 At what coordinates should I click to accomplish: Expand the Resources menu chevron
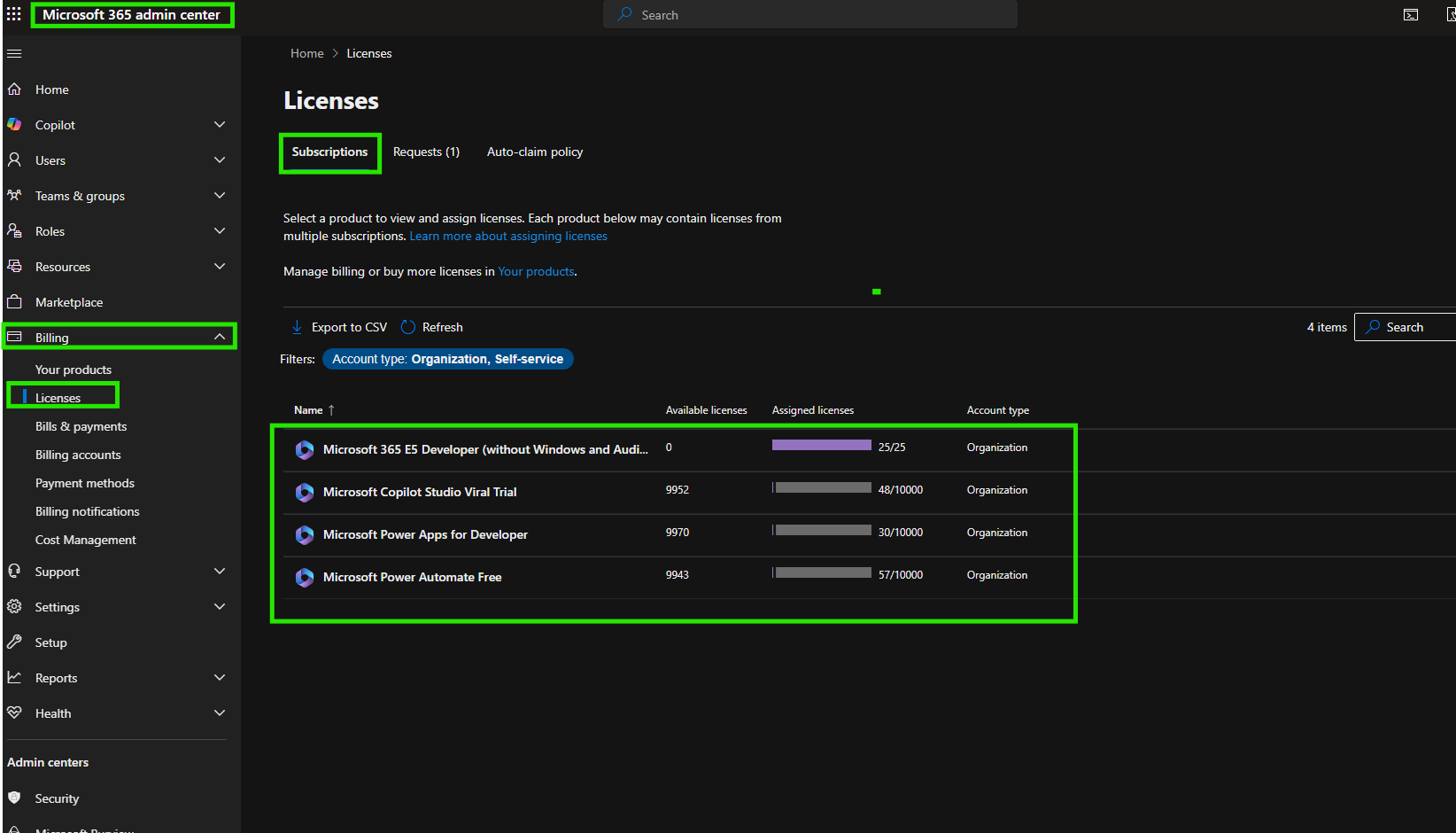(x=220, y=267)
